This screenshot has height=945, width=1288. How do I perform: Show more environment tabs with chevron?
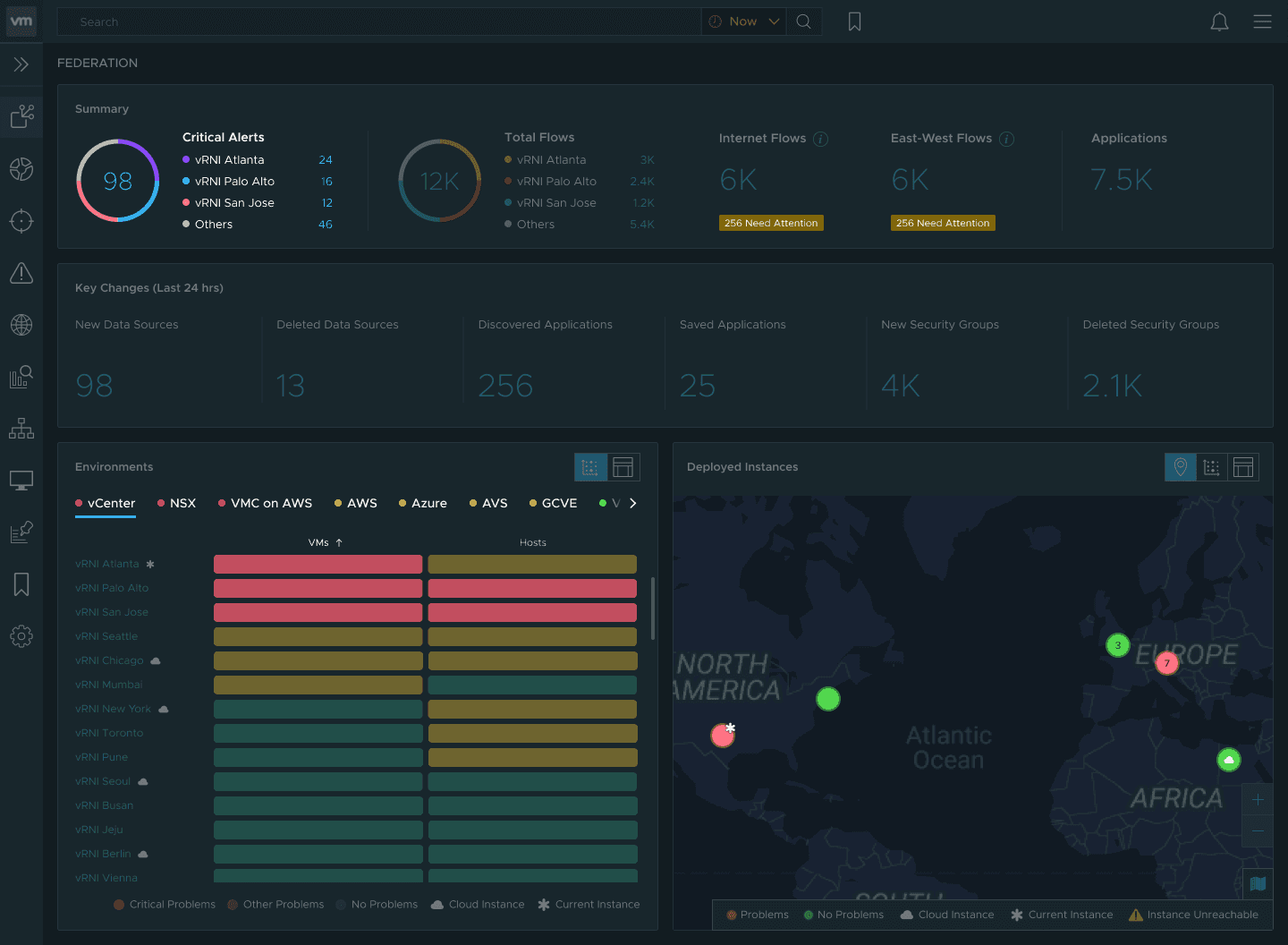coord(633,504)
